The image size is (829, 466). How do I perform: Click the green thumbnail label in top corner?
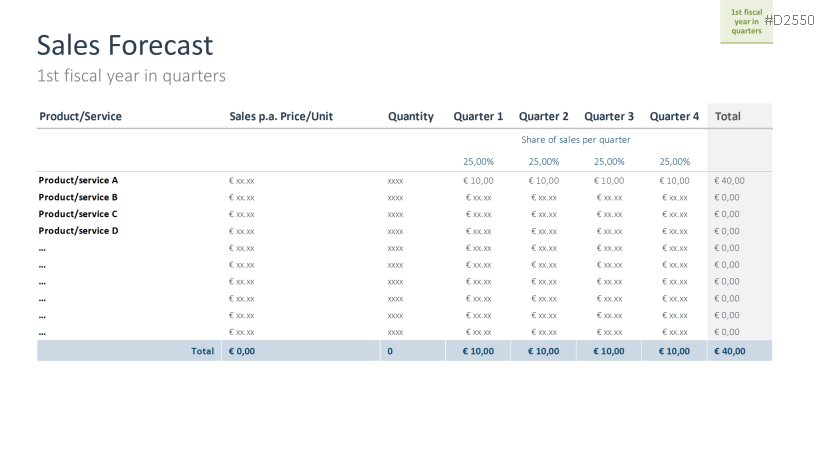point(746,21)
